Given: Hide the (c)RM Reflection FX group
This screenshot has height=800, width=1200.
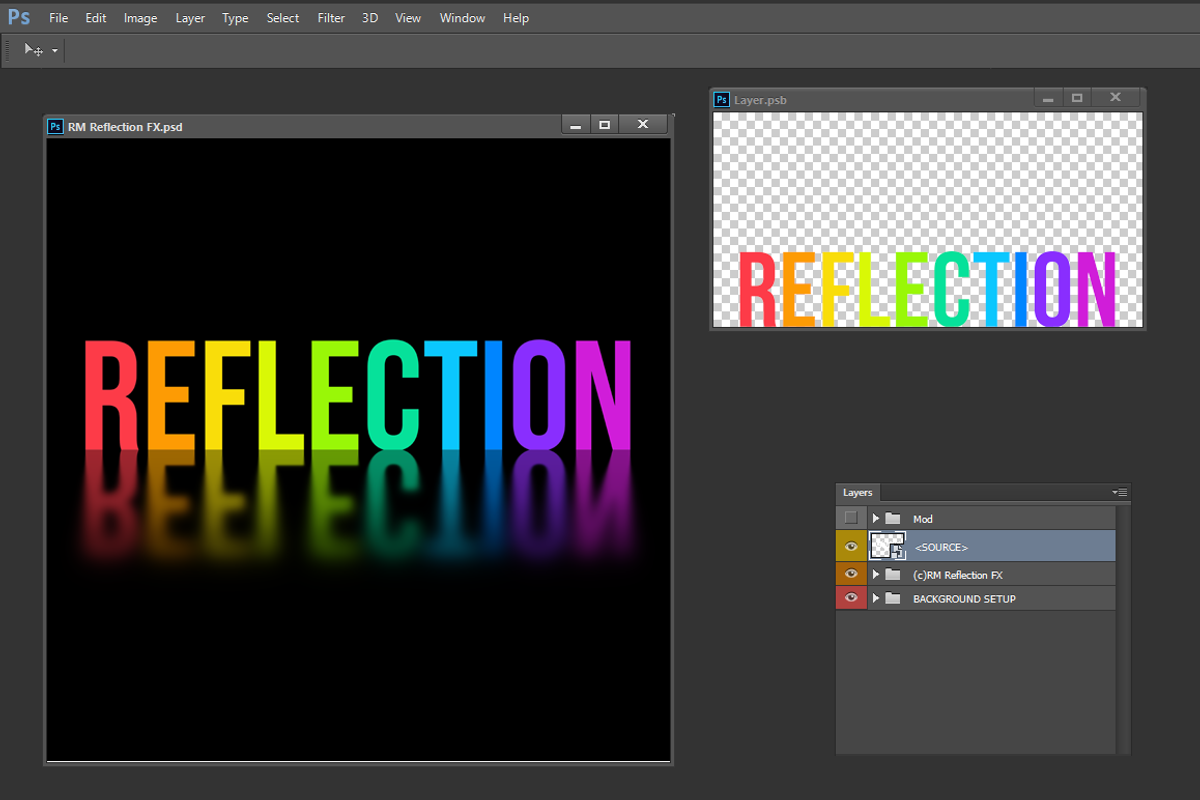Looking at the screenshot, I should click(851, 574).
